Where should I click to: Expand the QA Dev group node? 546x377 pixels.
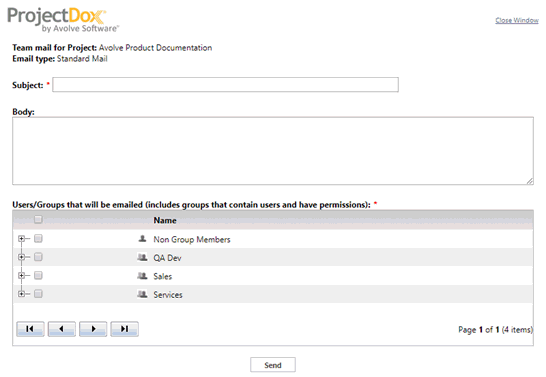(x=22, y=257)
